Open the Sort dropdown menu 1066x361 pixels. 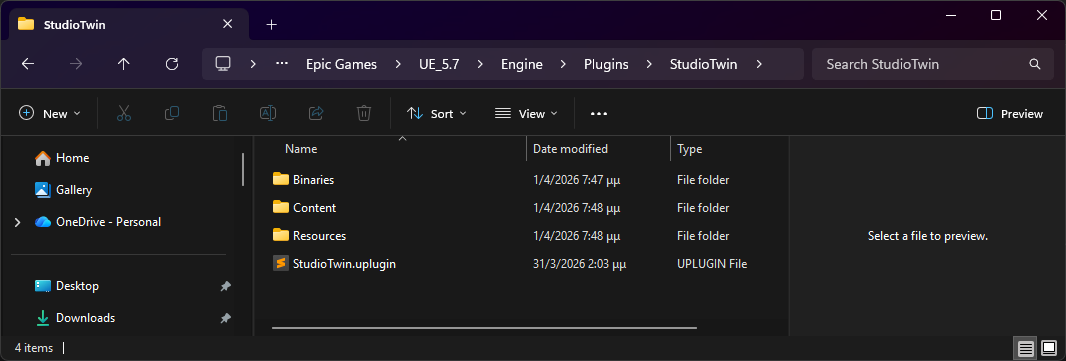pos(436,114)
